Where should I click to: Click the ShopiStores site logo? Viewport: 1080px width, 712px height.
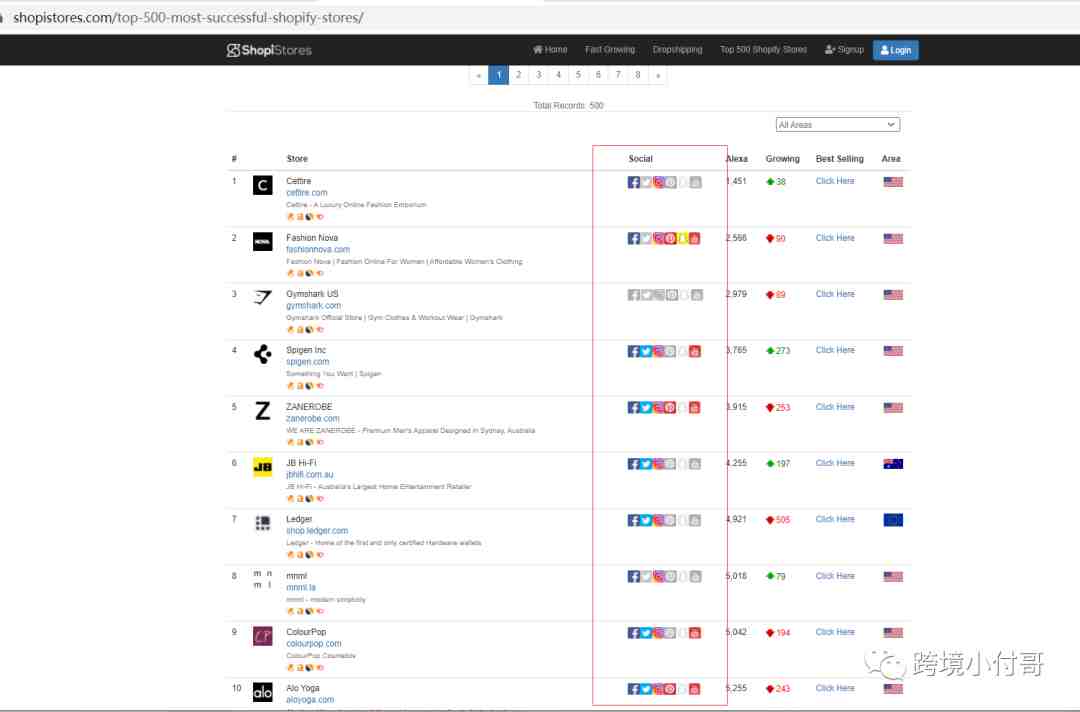(x=269, y=50)
